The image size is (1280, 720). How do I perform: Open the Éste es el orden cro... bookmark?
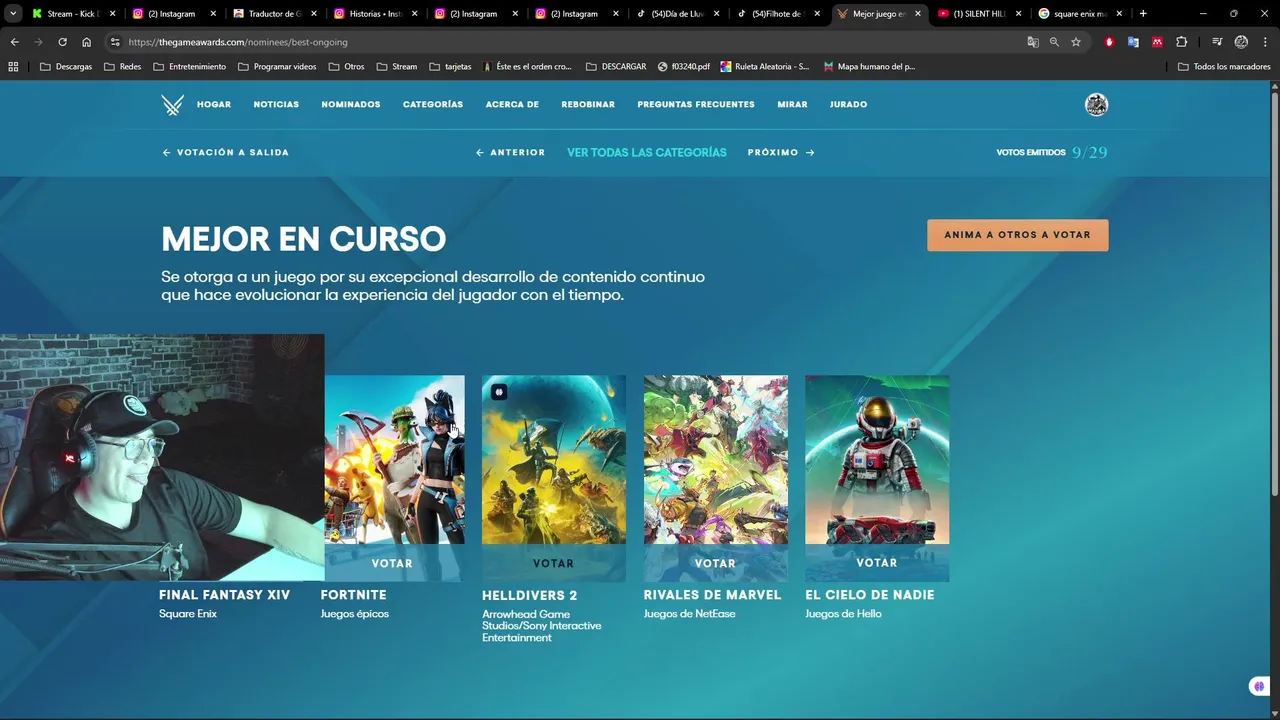527,67
